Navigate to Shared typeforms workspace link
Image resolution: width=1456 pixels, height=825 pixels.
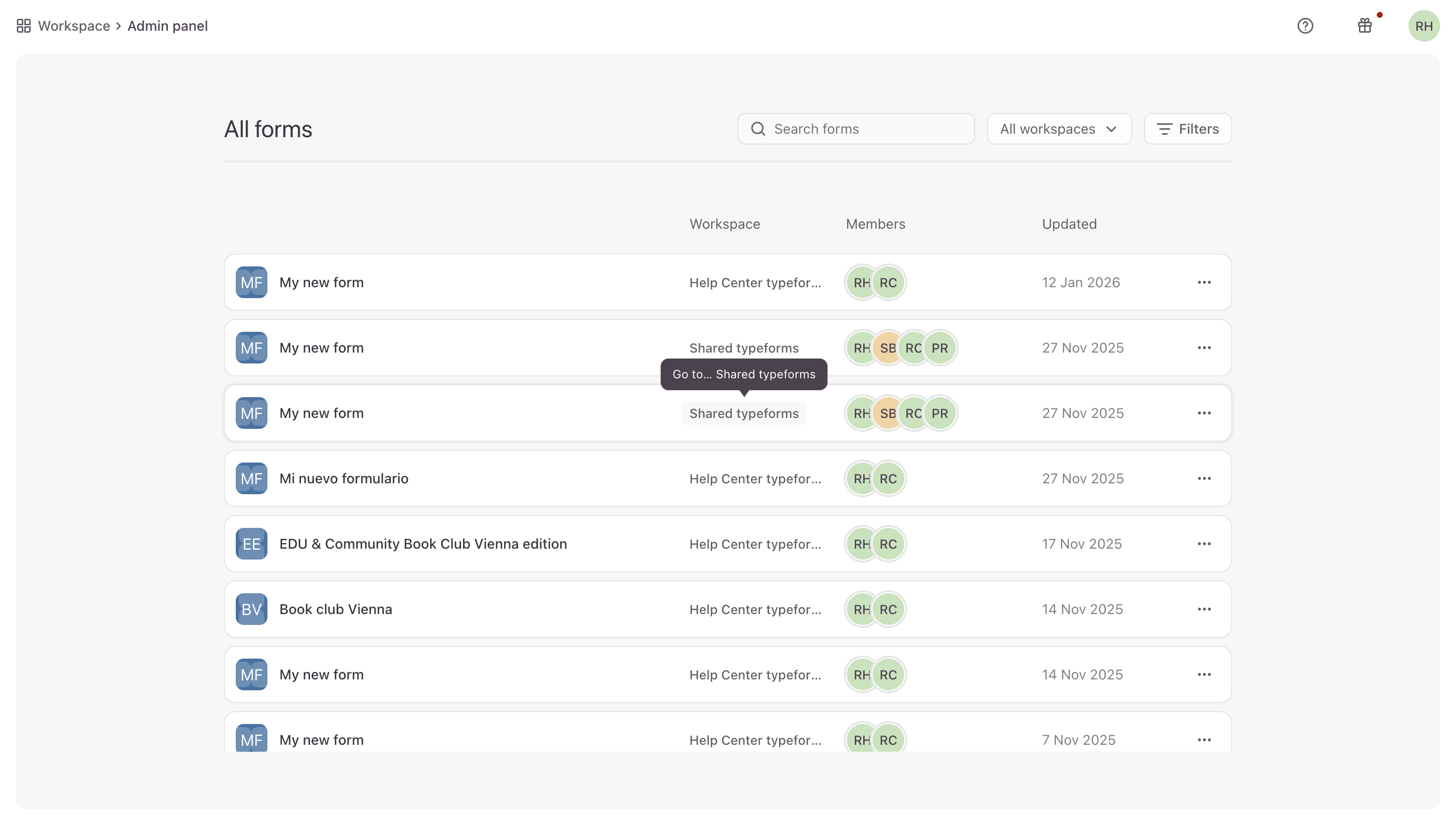coord(743,413)
